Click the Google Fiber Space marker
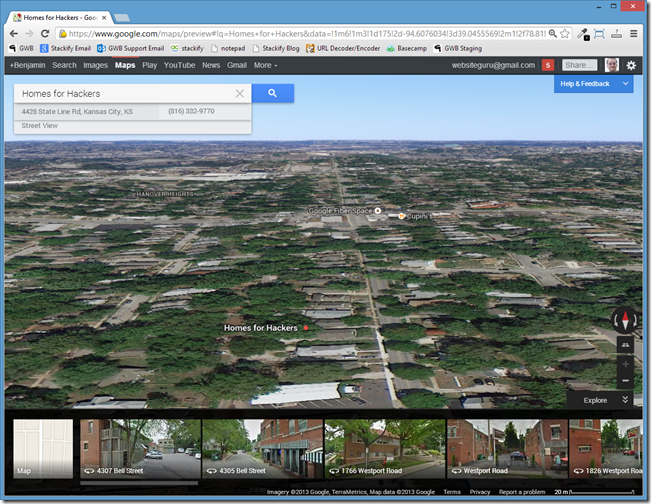This screenshot has height=504, width=651. coord(378,210)
